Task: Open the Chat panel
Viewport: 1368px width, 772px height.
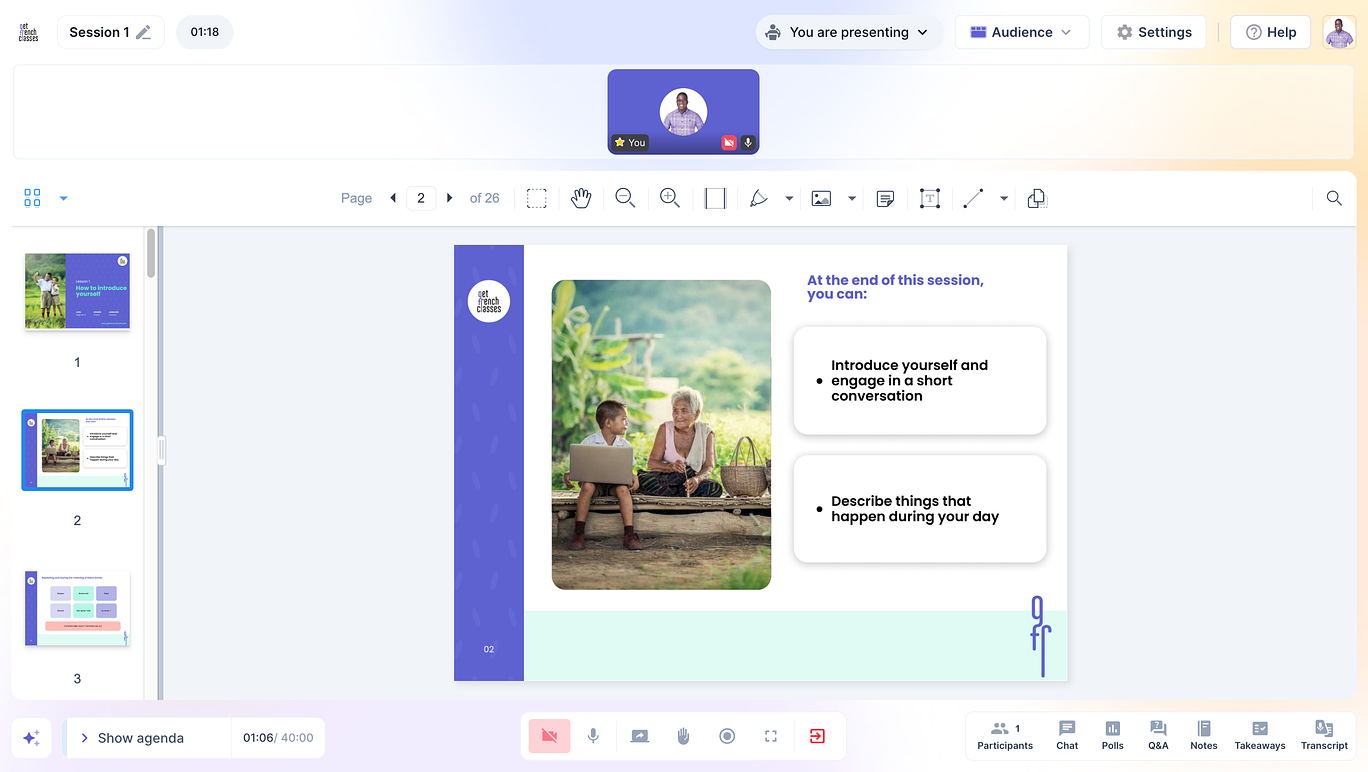Action: (x=1067, y=736)
